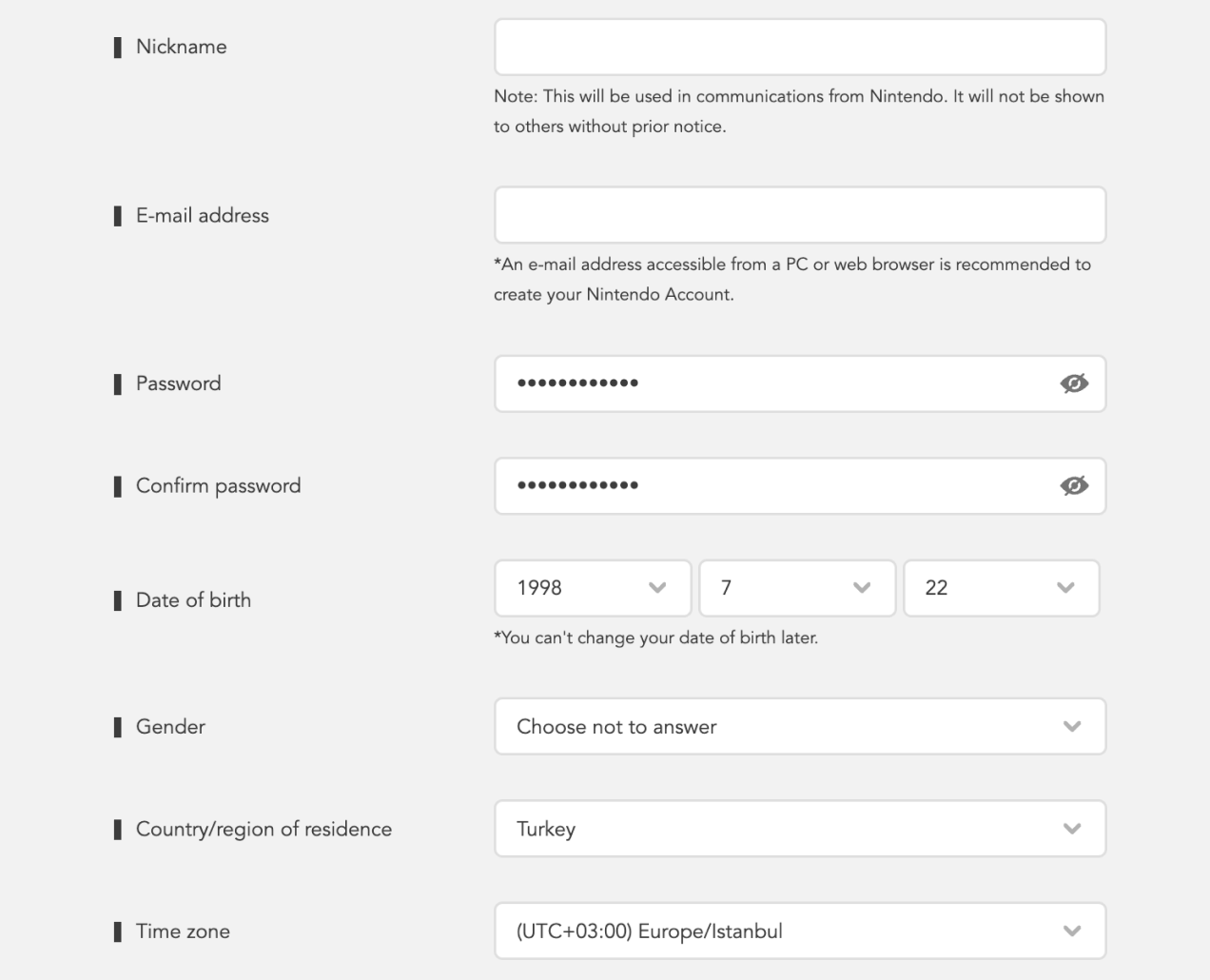Click the E-mail address label text
The width and height of the screenshot is (1210, 980).
click(202, 216)
